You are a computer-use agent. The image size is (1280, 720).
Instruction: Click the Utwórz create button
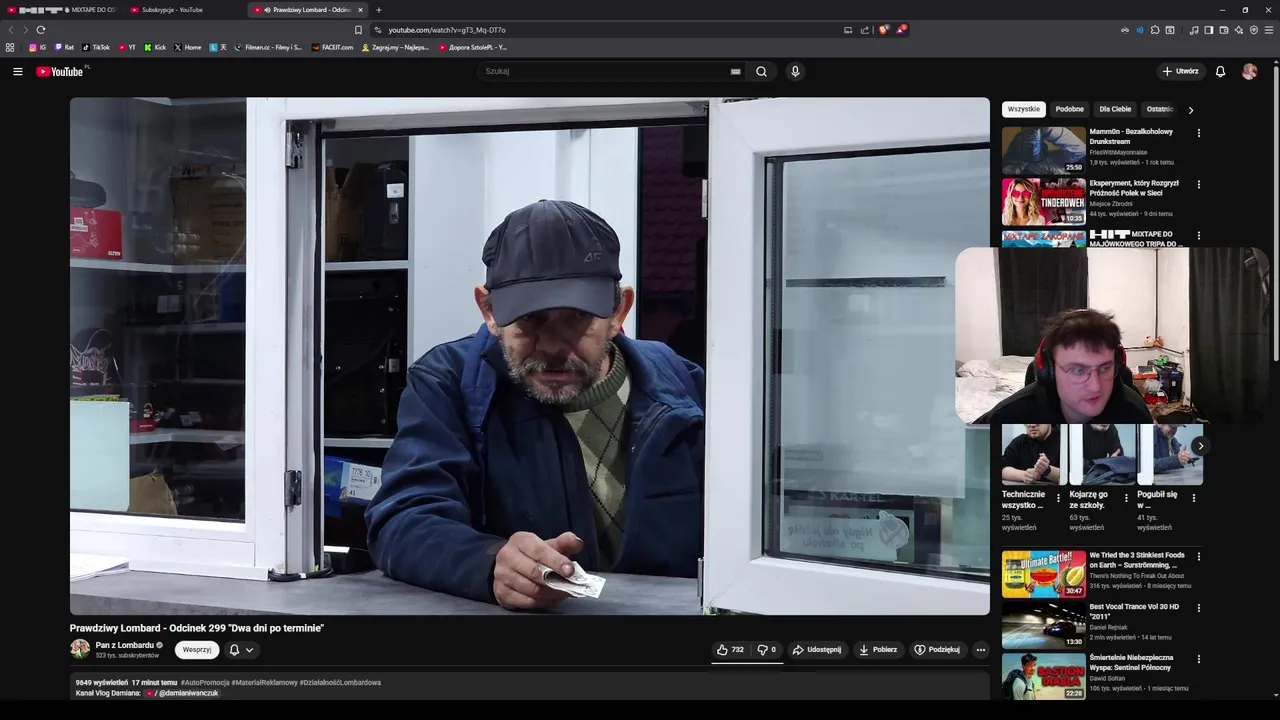pos(1180,71)
